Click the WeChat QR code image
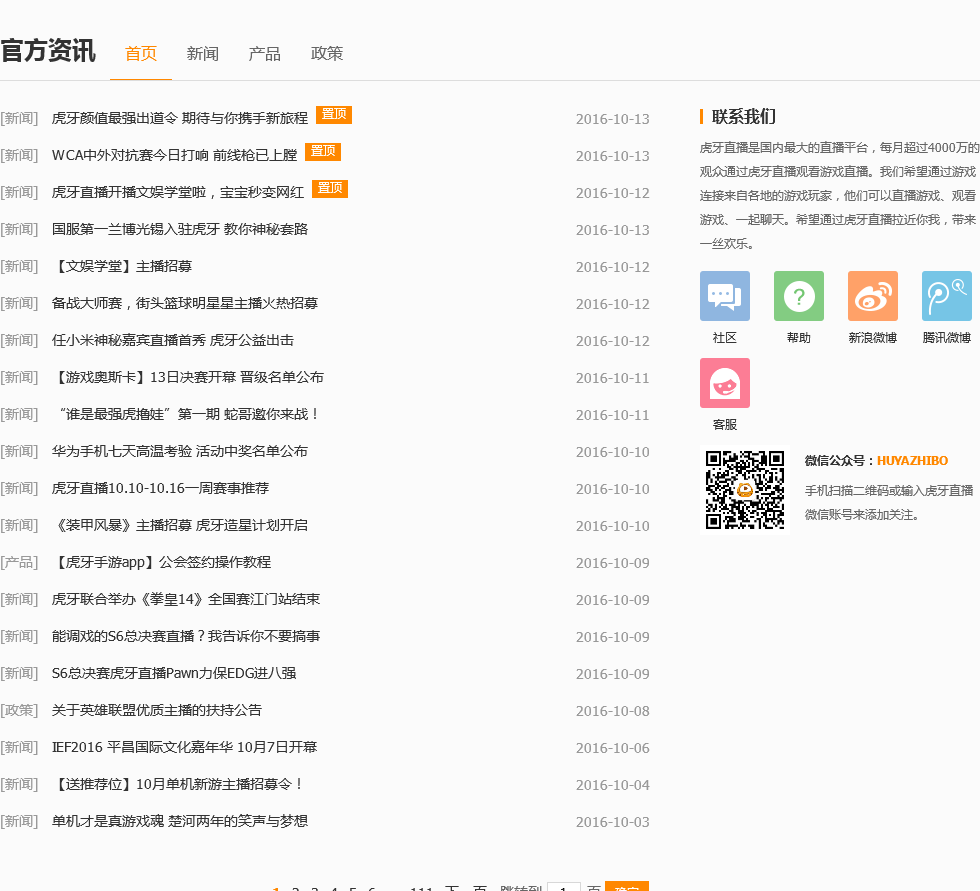The image size is (980, 891). 745,490
